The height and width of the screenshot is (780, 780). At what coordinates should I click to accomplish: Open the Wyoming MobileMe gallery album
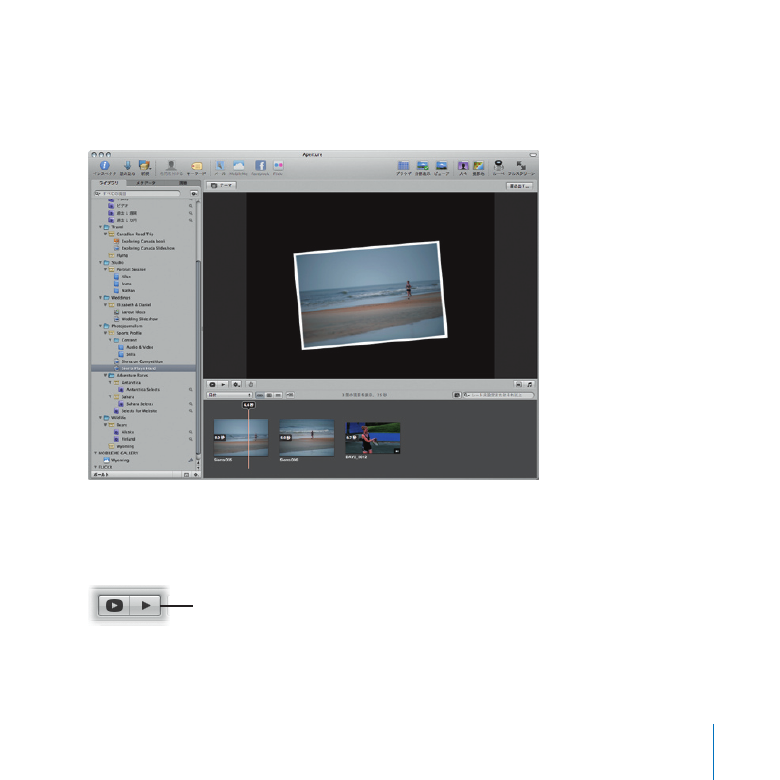pyautogui.click(x=119, y=460)
